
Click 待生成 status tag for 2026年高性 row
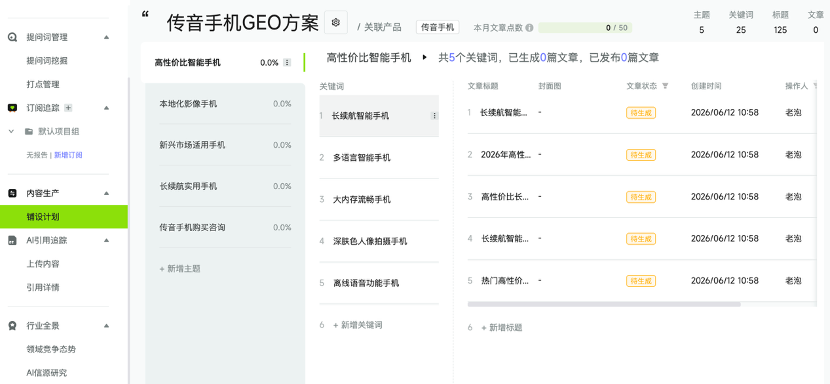pos(640,155)
